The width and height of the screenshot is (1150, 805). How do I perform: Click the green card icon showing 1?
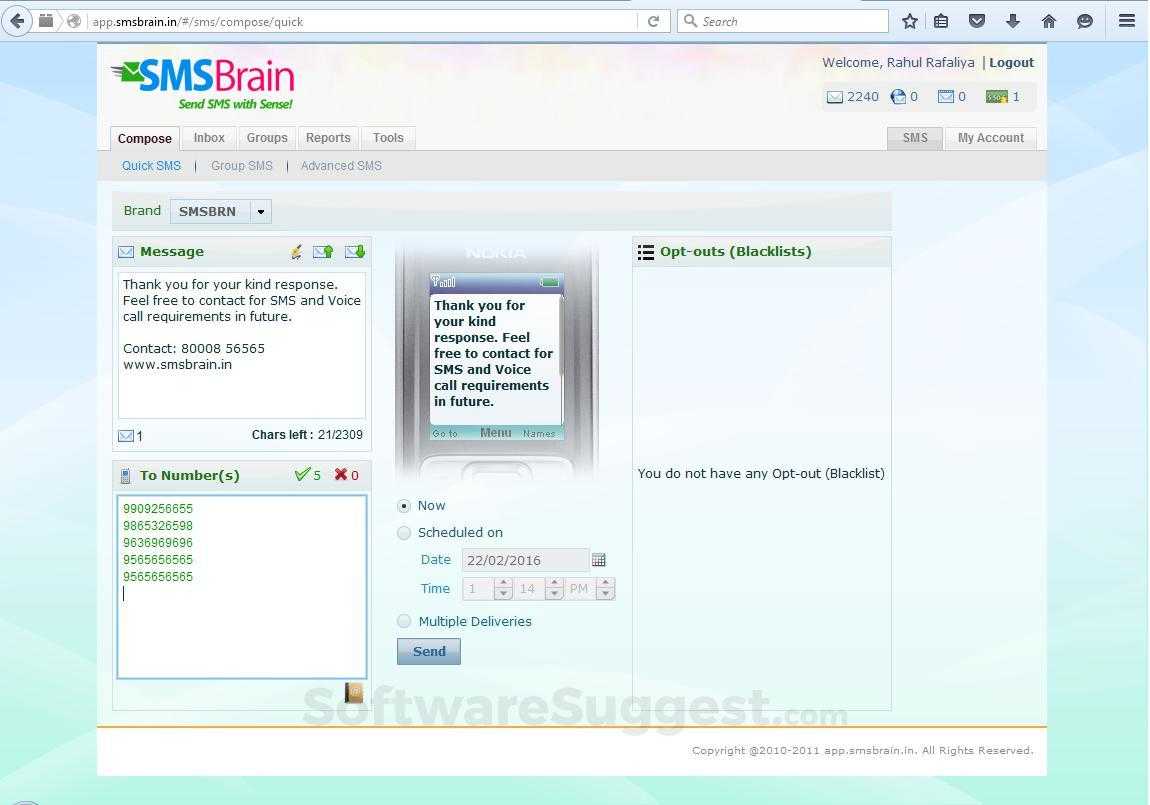[997, 97]
